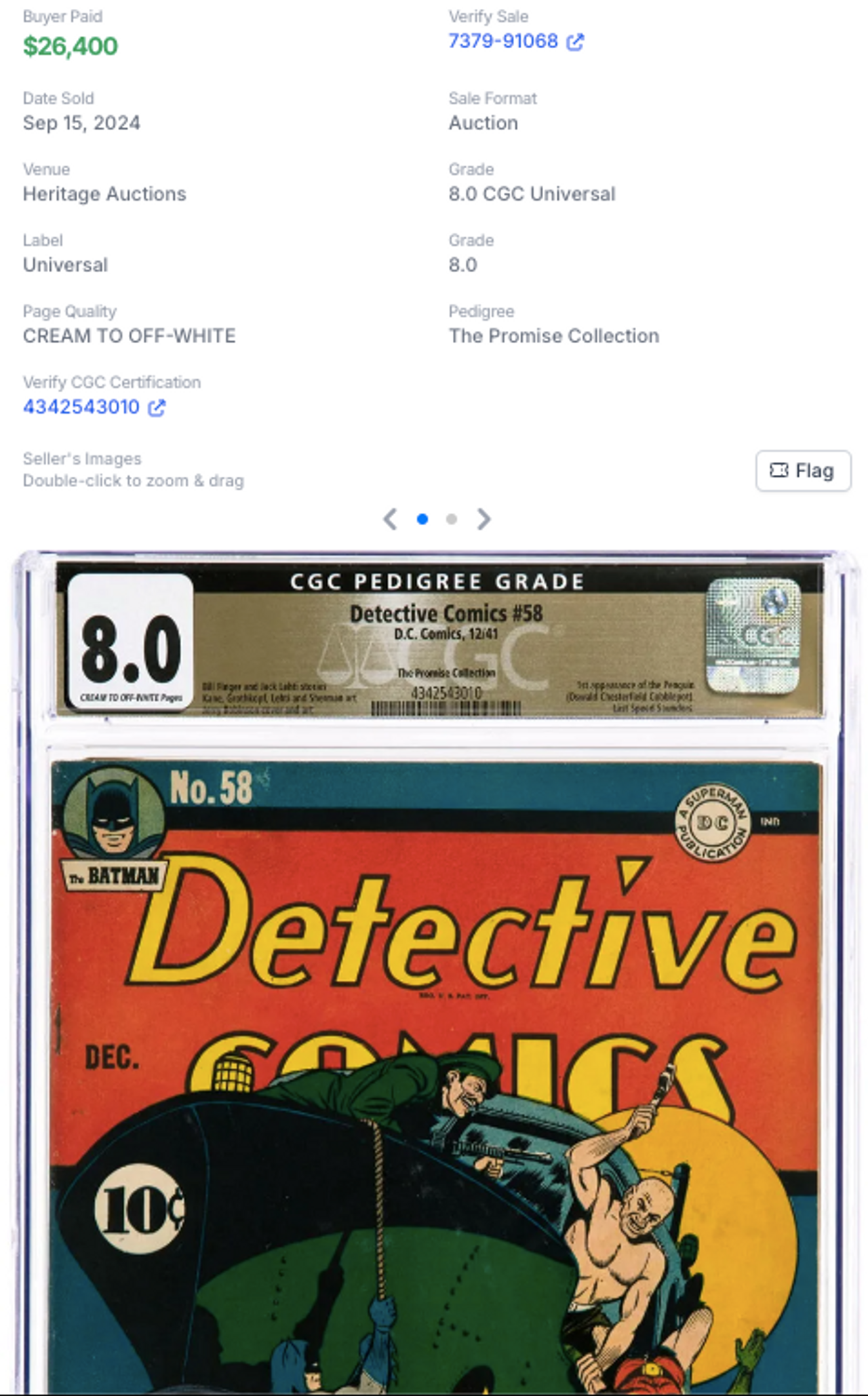Select the second image carousel dot
The height and width of the screenshot is (1396, 868).
452,520
